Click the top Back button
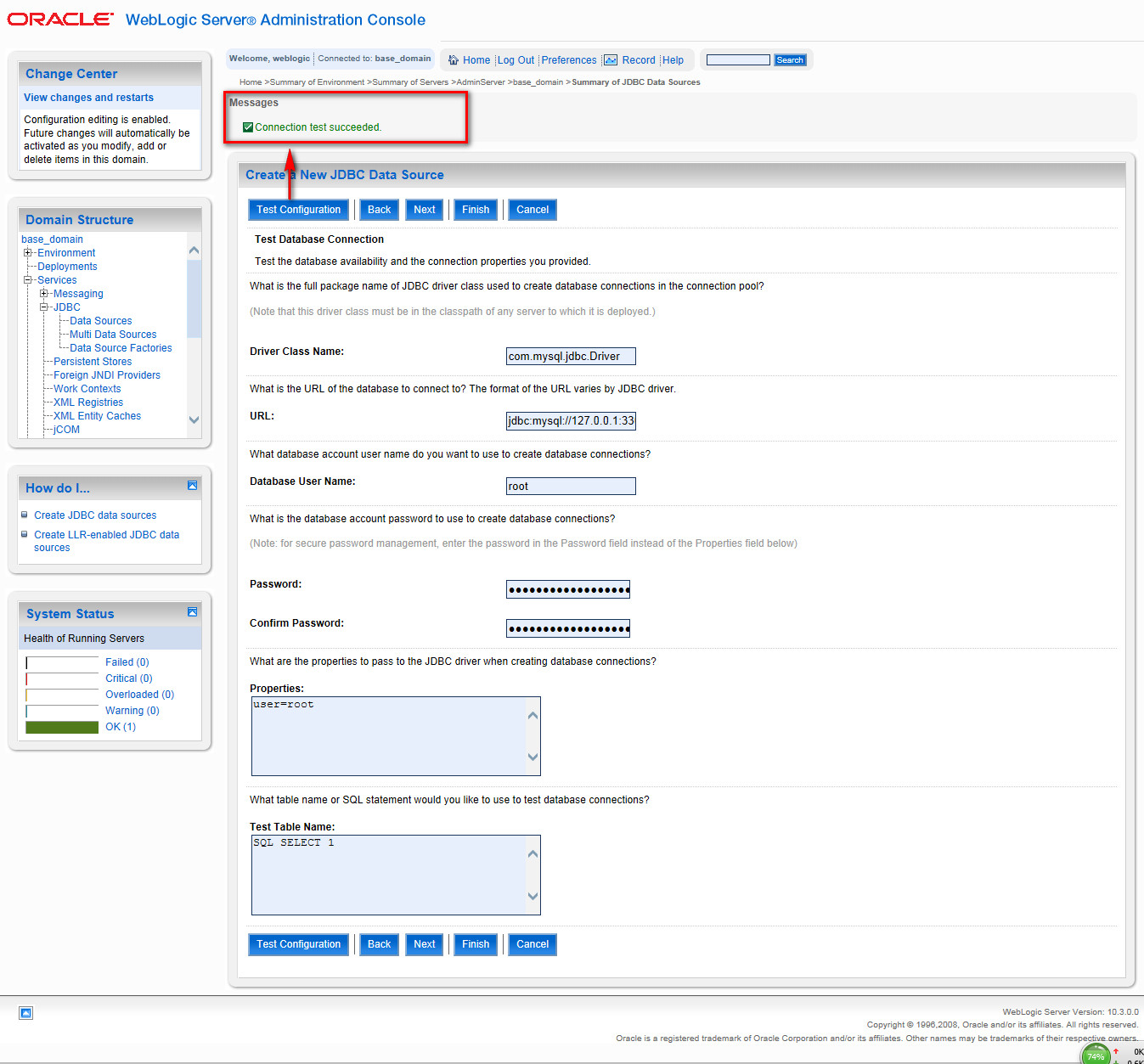The image size is (1144, 1064). [x=379, y=210]
